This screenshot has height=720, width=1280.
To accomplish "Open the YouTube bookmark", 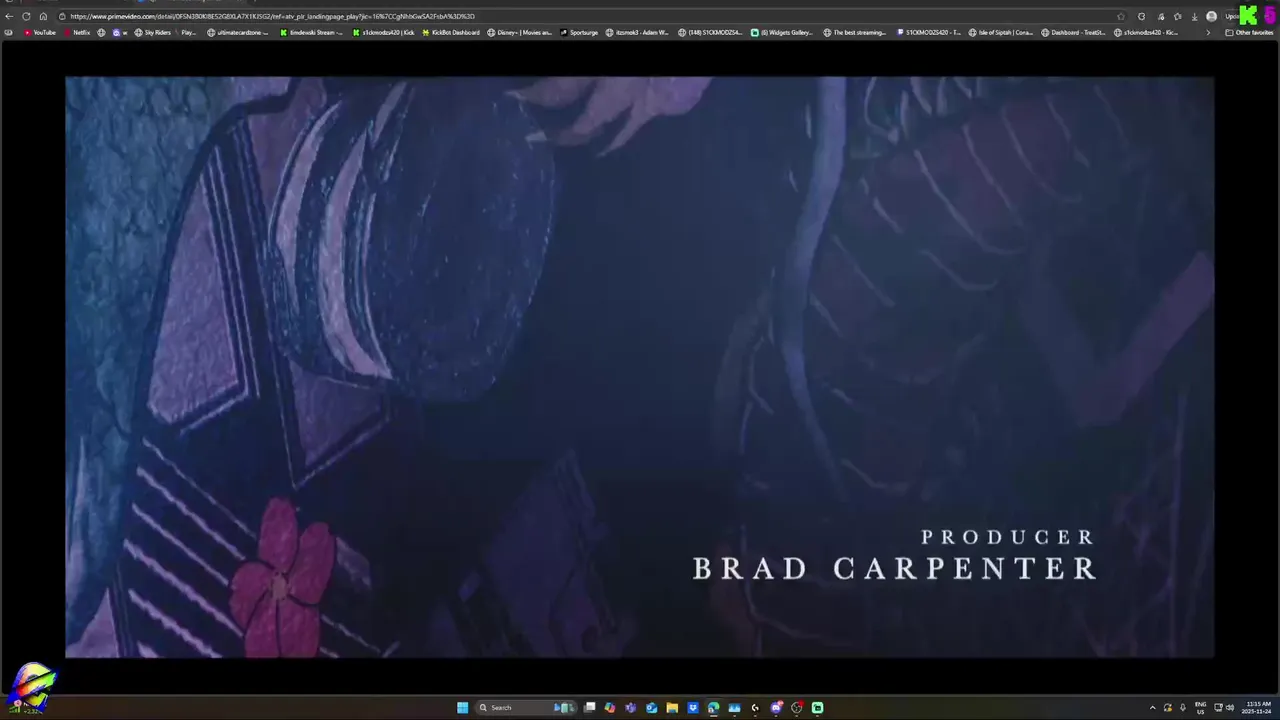I will (40, 32).
